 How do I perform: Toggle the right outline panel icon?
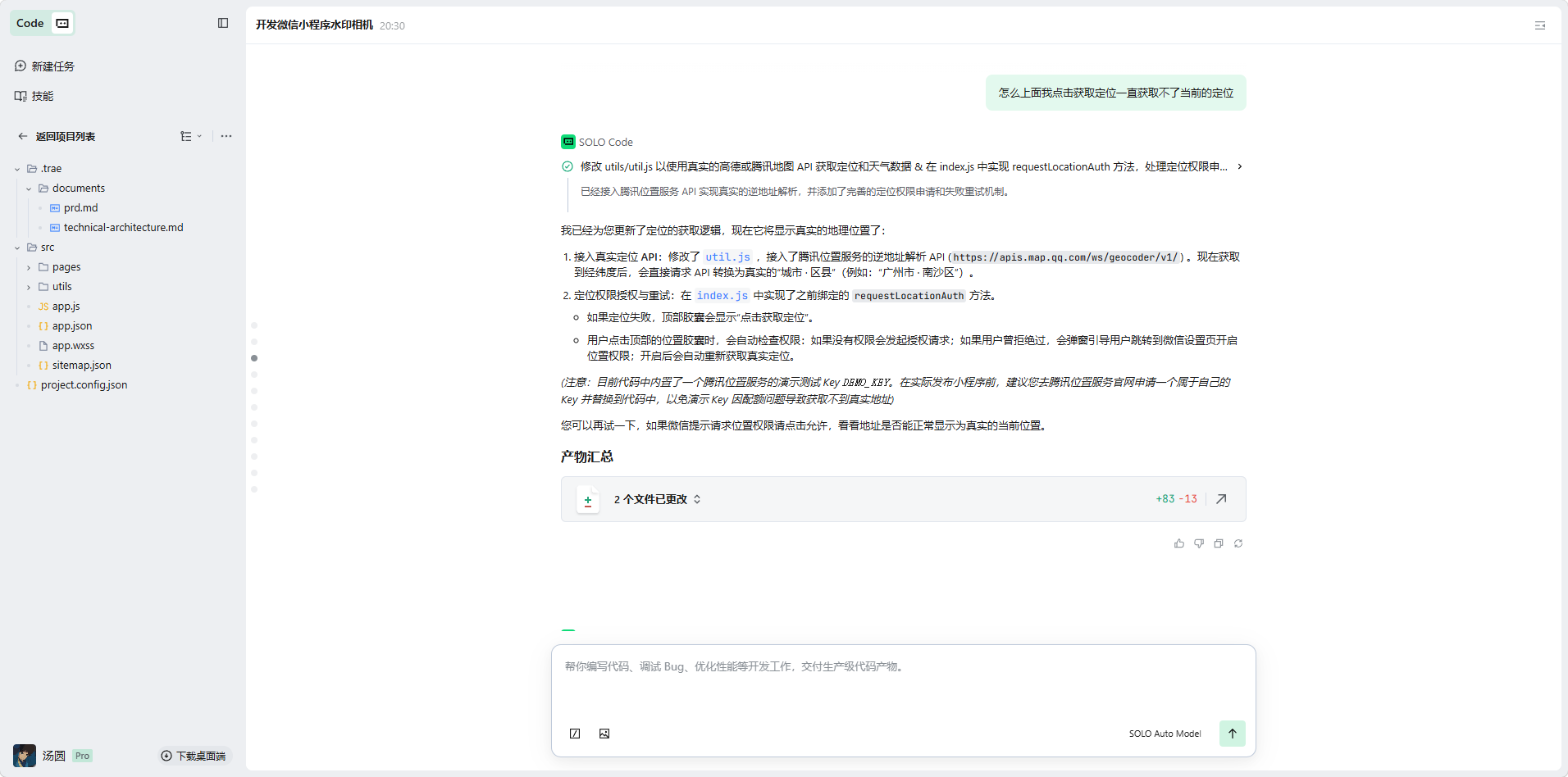coord(1539,25)
